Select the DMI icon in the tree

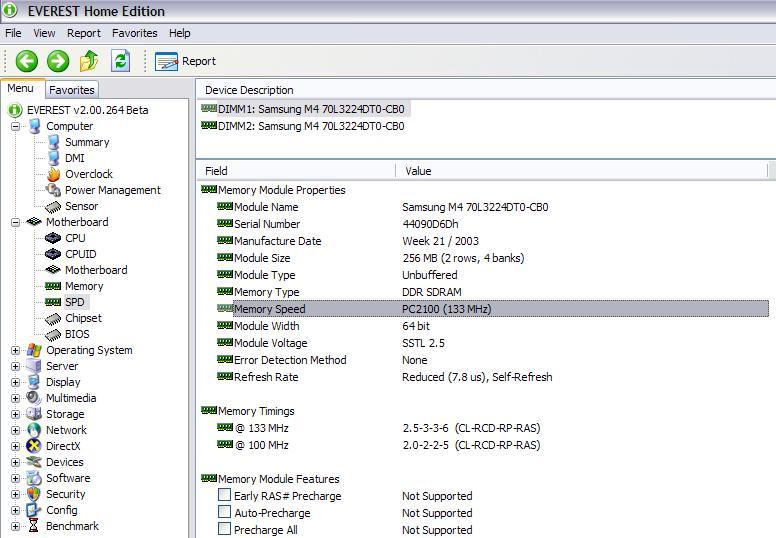(x=53, y=158)
